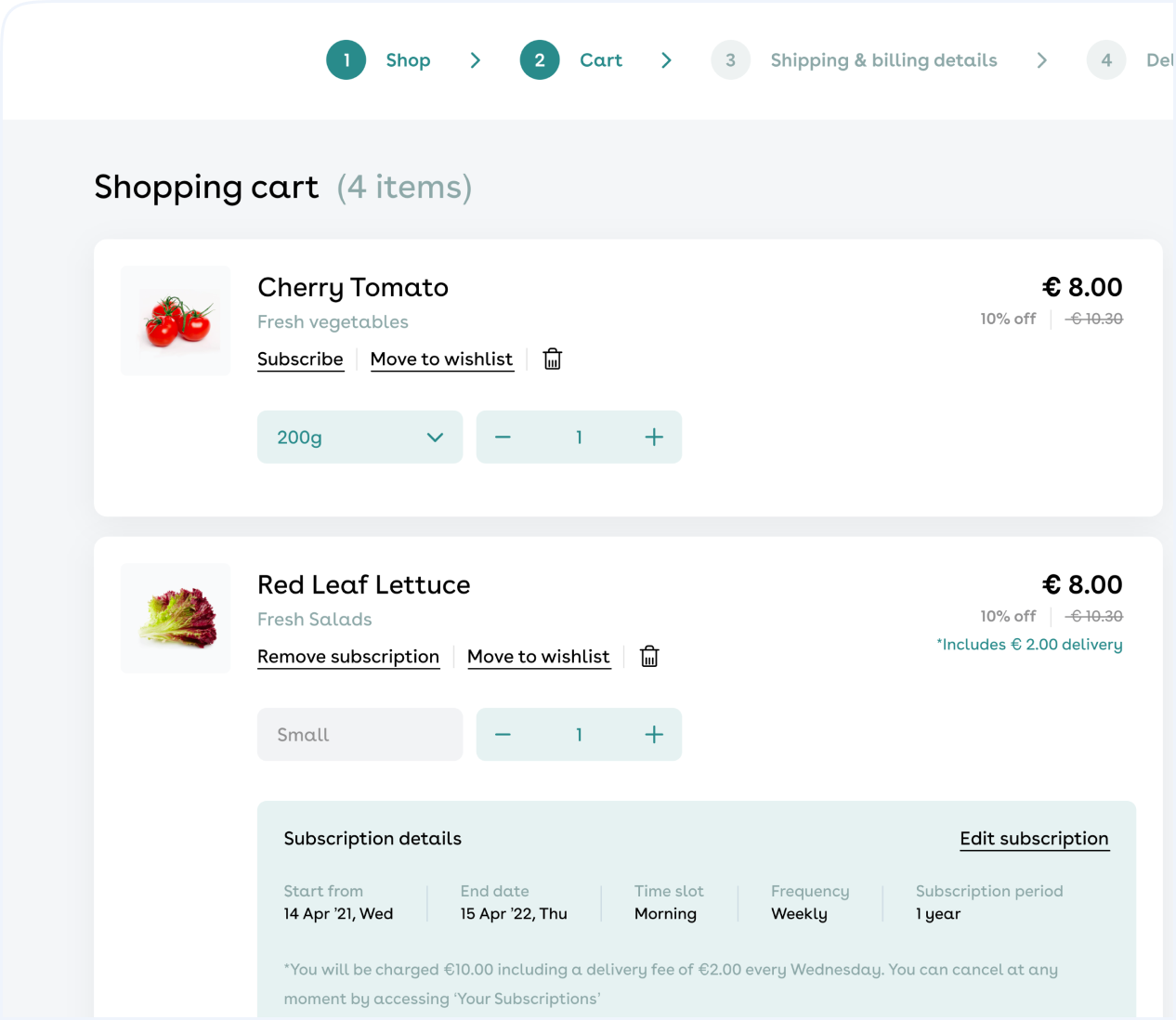Expand the Small size selector for the lettuce

(359, 734)
